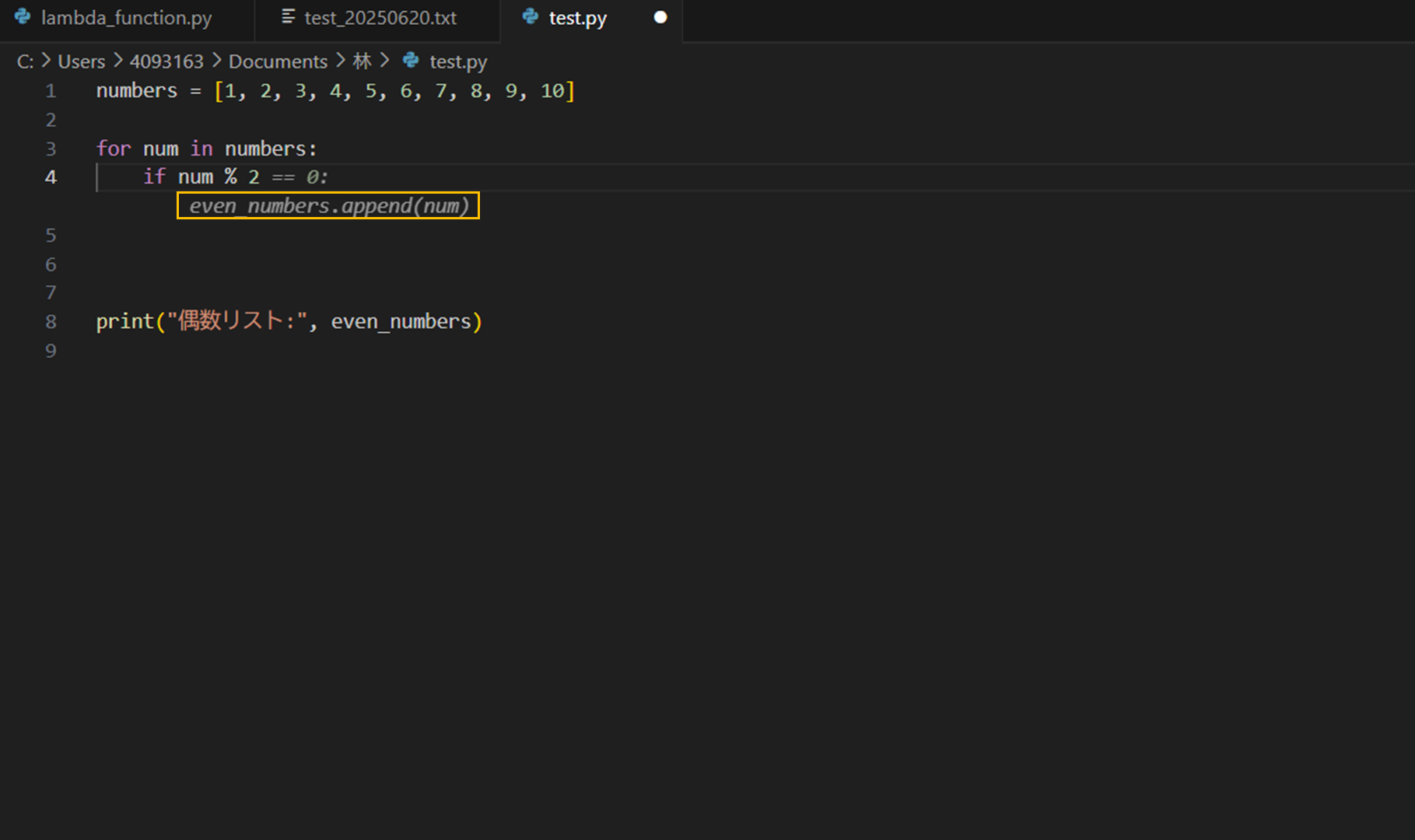Screen dimensions: 1415x840
Task: Click line number 9 in the gutter
Action: click(x=51, y=351)
